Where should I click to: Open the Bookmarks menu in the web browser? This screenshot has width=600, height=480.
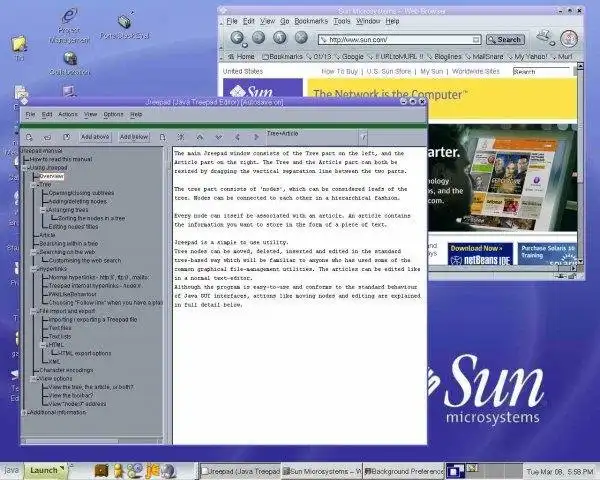coord(311,21)
